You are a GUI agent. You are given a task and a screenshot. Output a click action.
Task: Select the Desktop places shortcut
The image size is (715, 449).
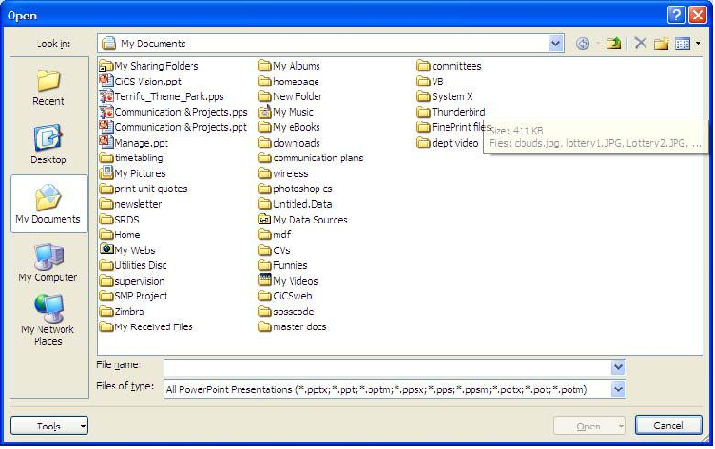48,144
